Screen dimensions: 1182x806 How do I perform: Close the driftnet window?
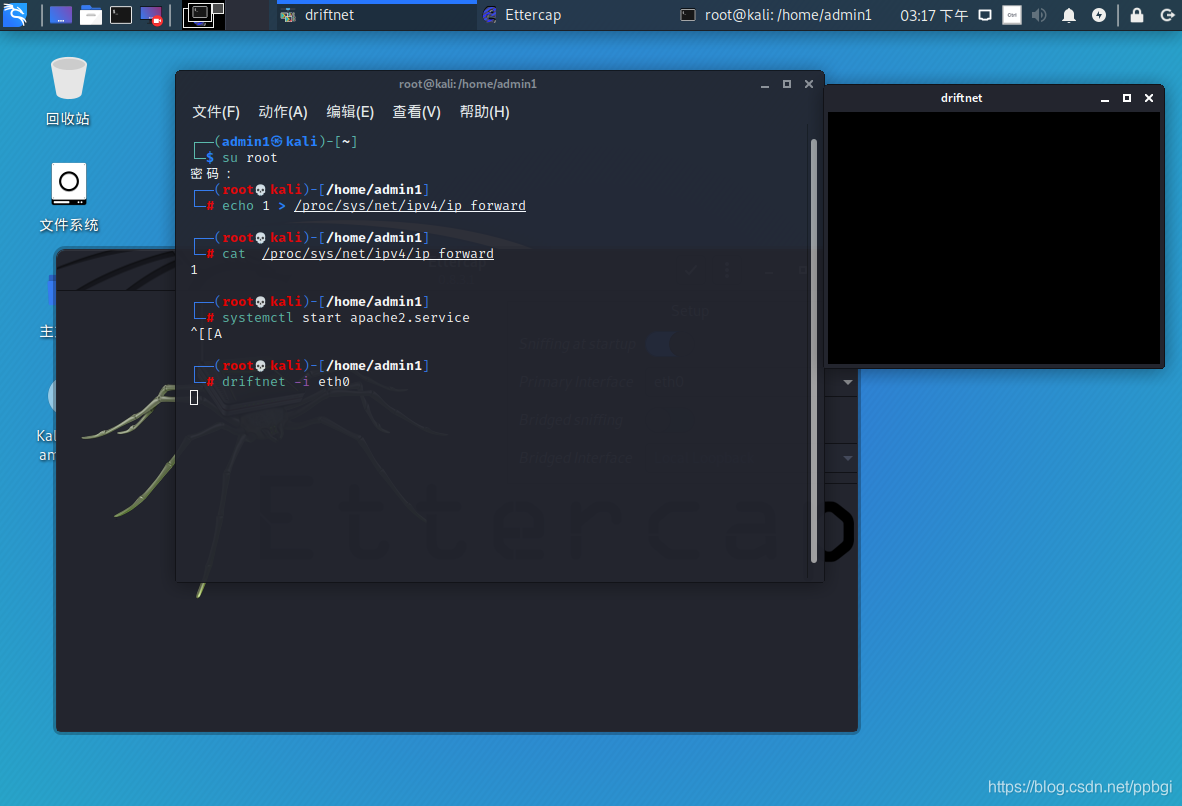coord(1149,98)
